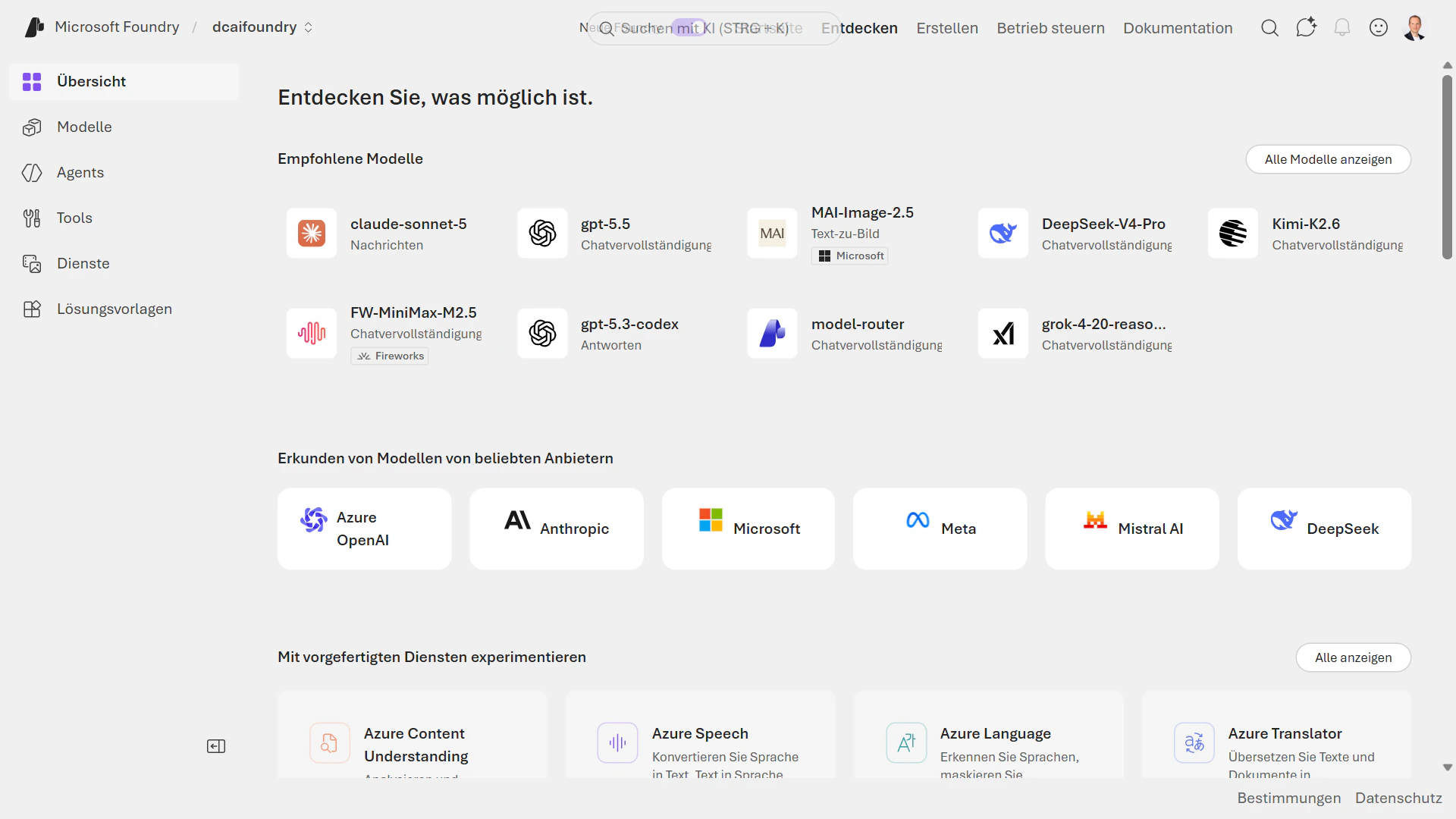Open the Microsoft provider card
Image resolution: width=1456 pixels, height=819 pixels.
click(x=748, y=529)
